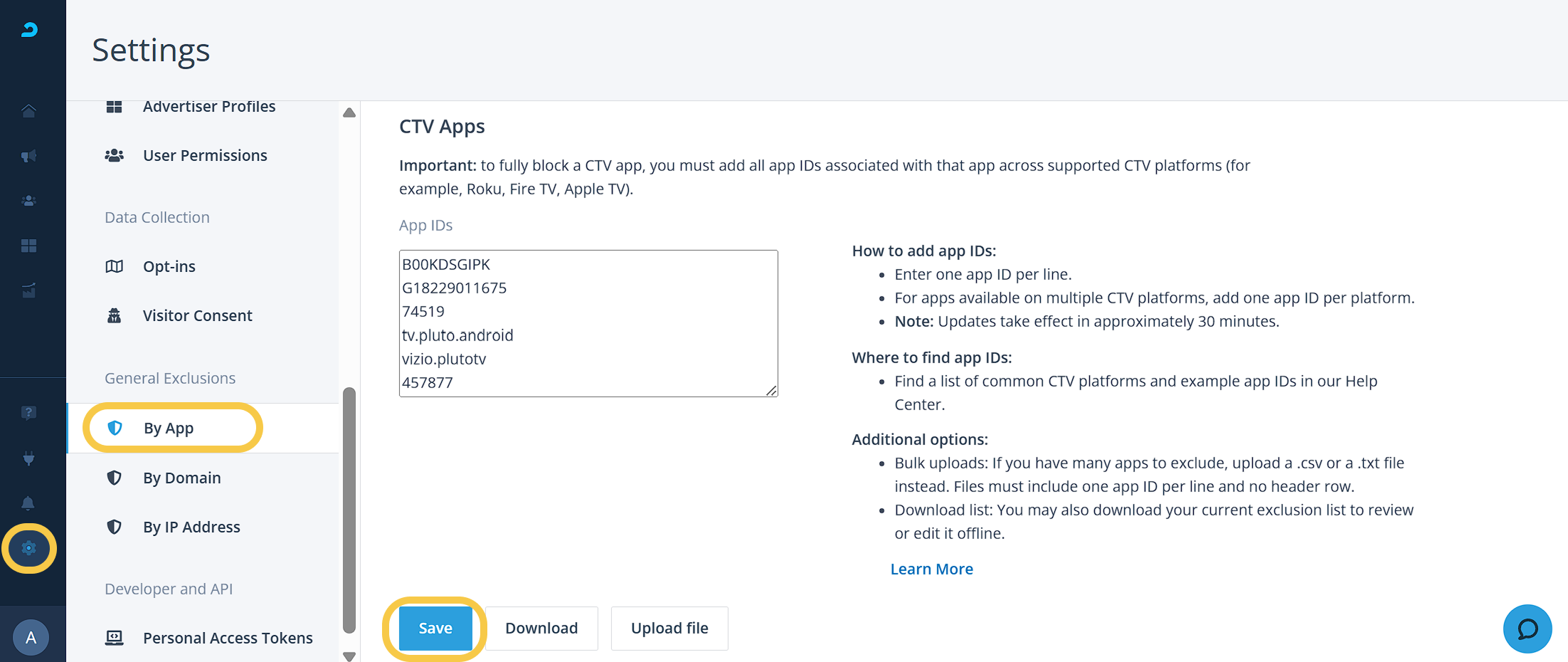
Task: Open the notifications bell icon
Action: pos(28,503)
